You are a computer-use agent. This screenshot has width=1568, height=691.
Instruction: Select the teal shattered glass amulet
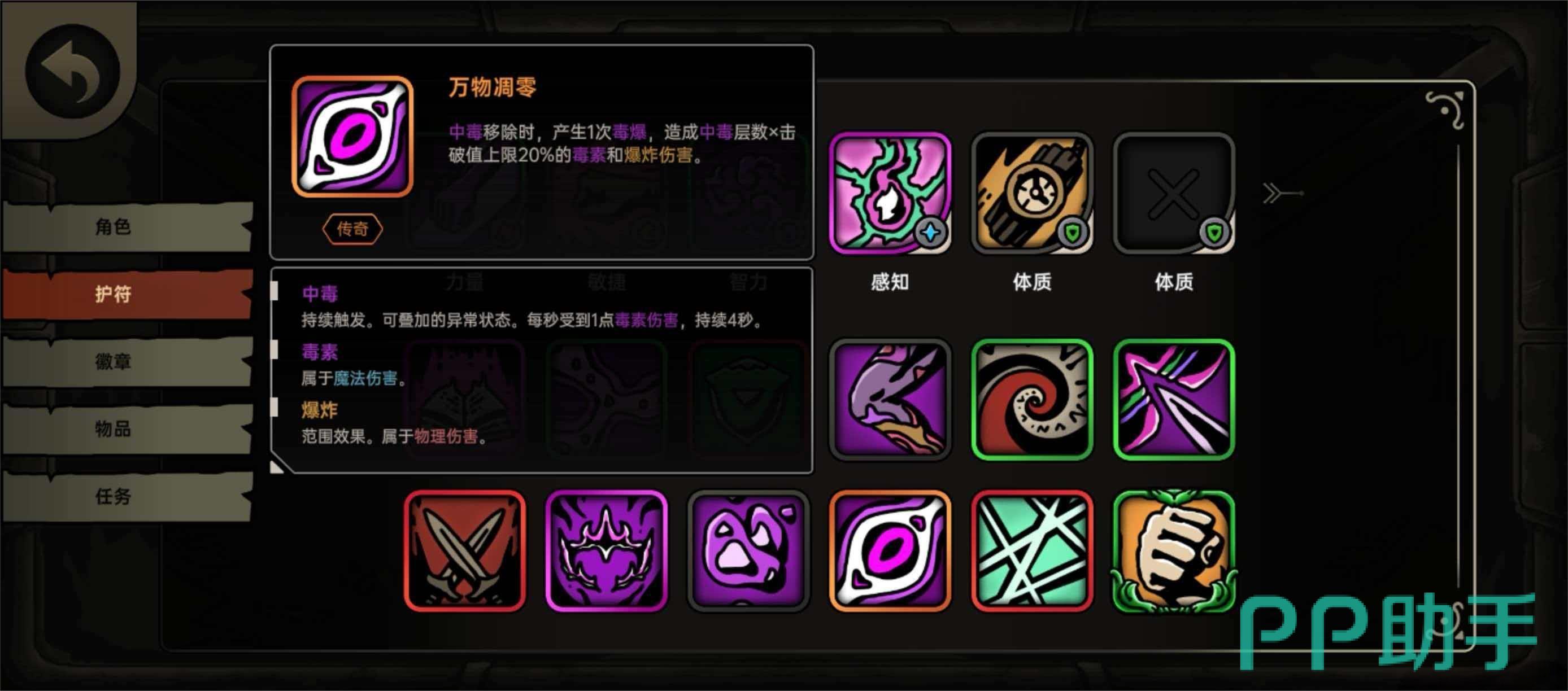pos(1032,551)
